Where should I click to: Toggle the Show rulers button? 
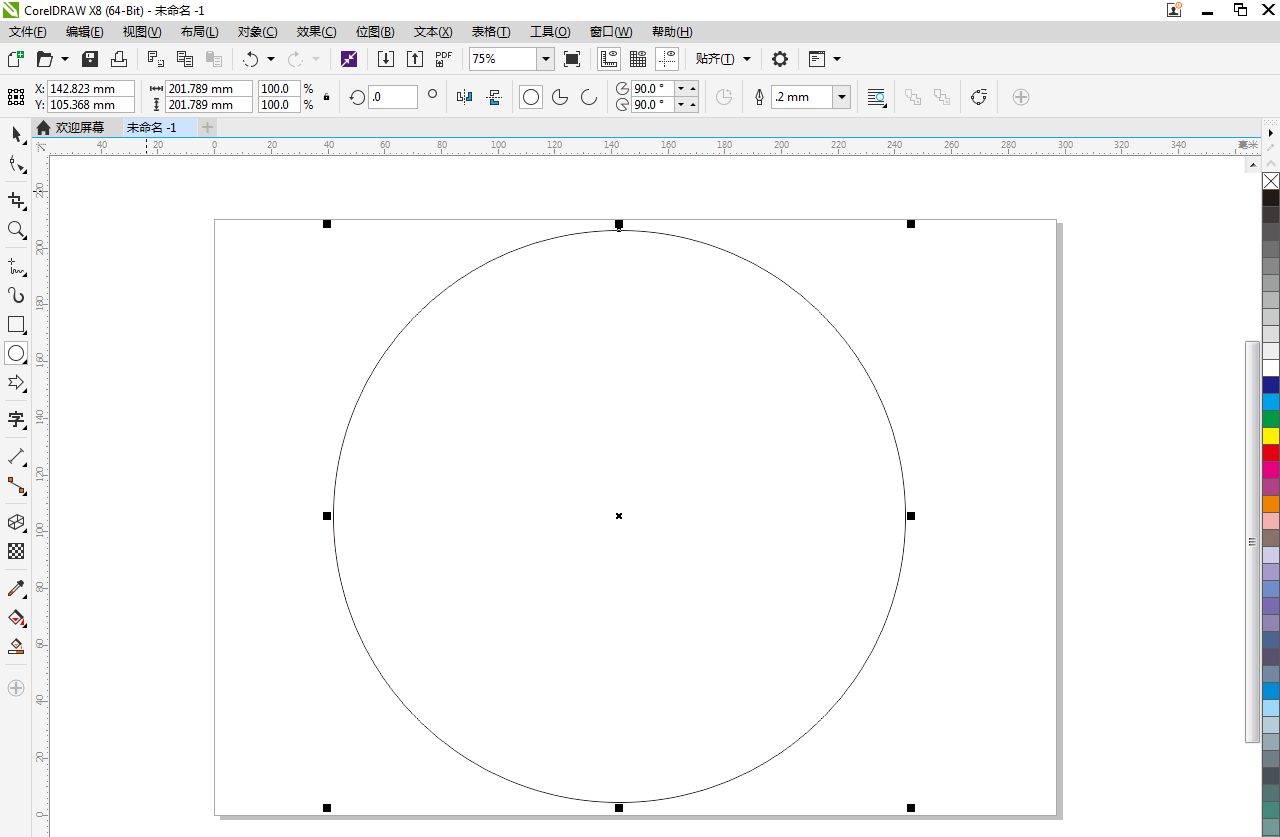(x=608, y=59)
